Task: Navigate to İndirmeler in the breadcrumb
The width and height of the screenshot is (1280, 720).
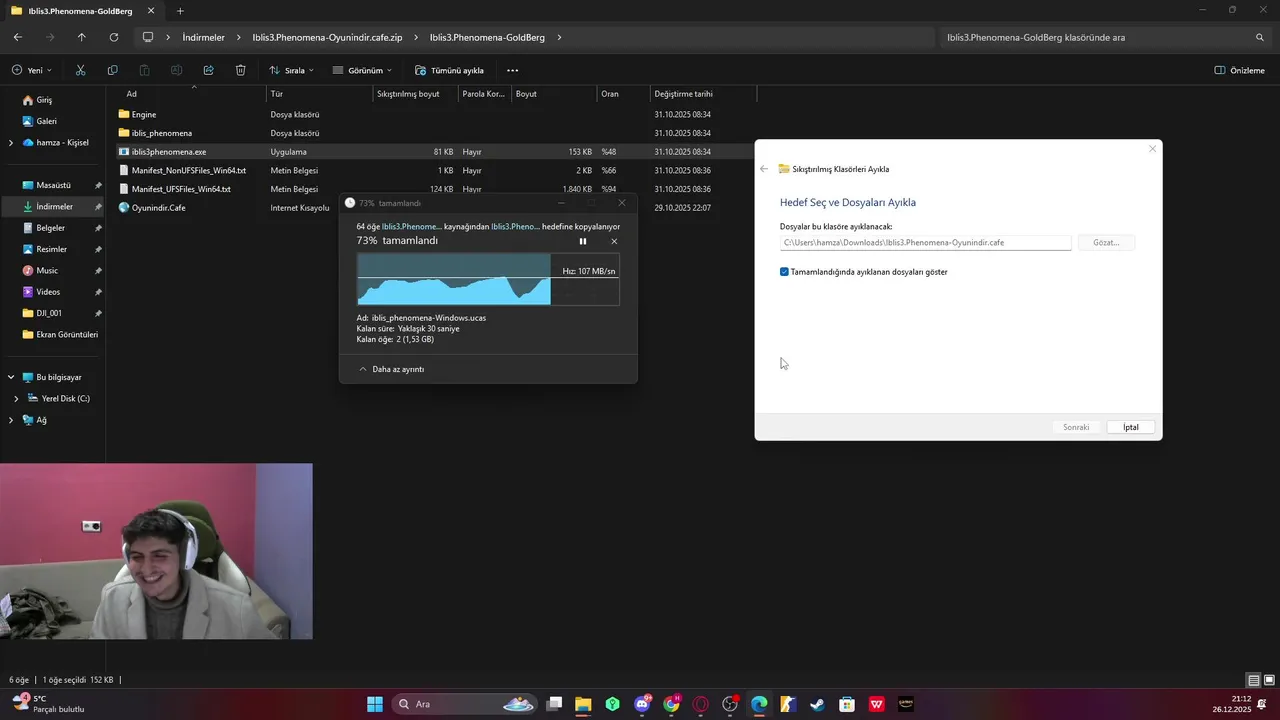Action: point(203,37)
